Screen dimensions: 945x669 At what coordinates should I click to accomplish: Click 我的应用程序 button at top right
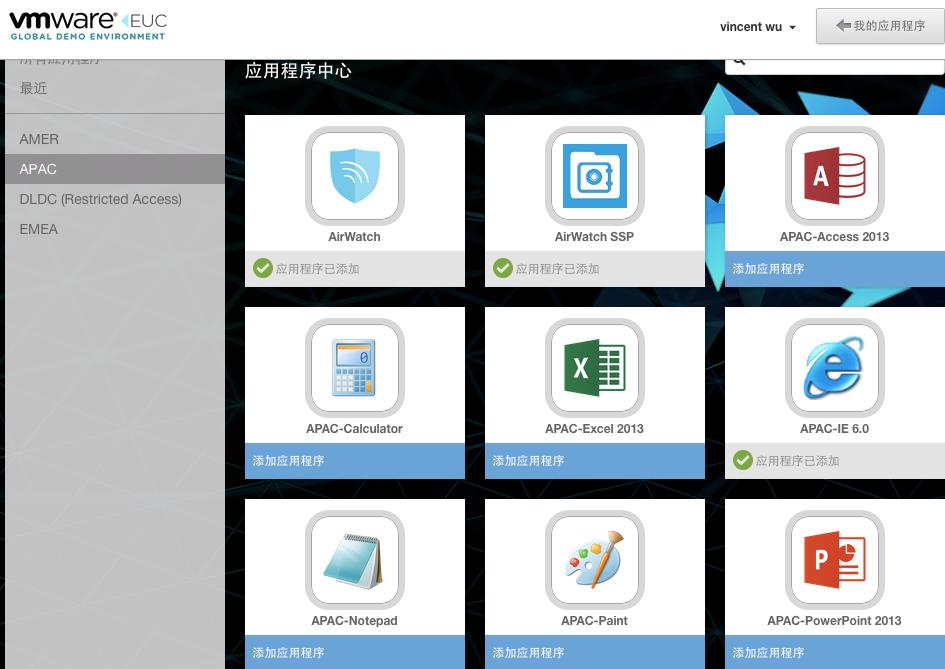click(x=880, y=26)
